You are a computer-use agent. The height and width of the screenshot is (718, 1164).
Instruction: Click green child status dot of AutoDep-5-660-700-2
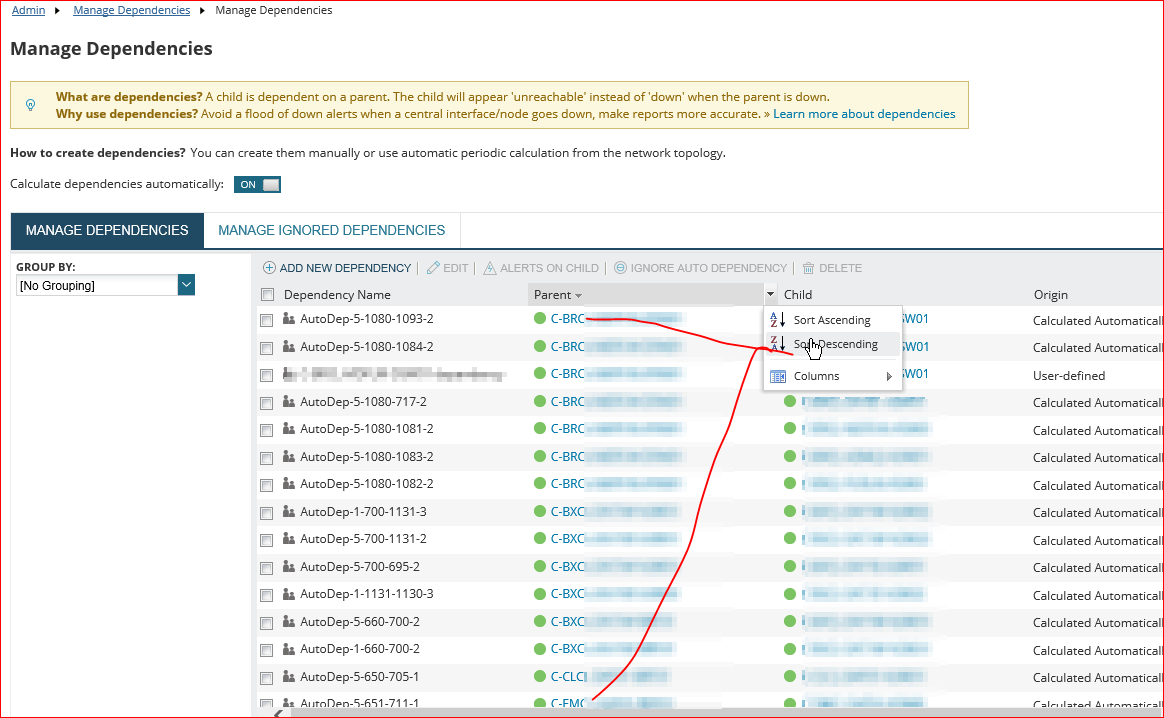click(x=790, y=621)
